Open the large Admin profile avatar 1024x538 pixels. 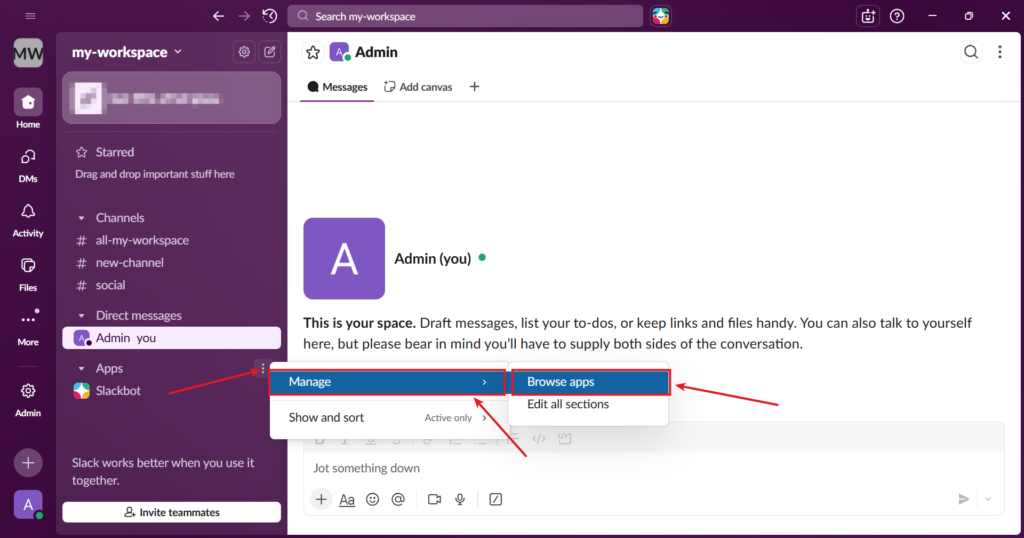pyautogui.click(x=344, y=259)
